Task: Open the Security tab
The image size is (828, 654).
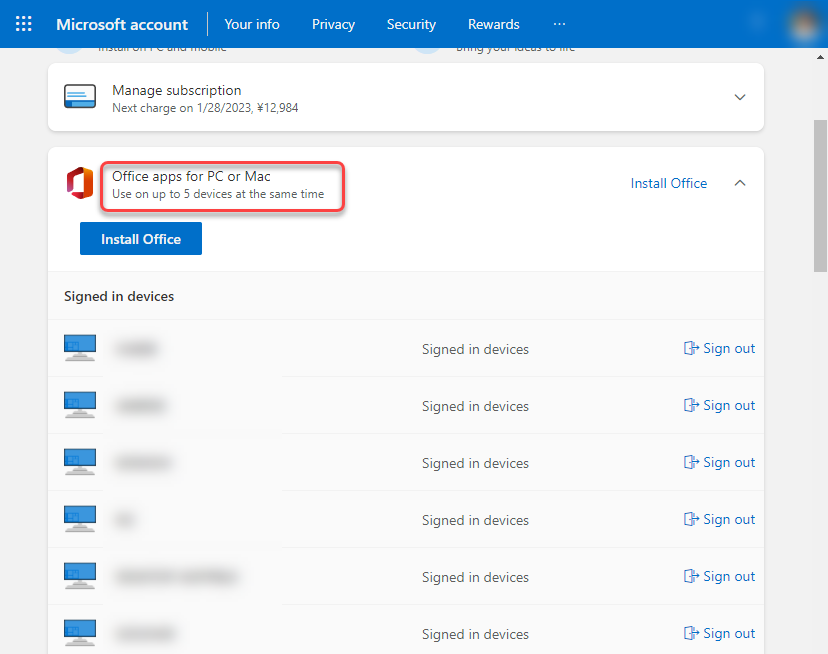Action: (411, 24)
